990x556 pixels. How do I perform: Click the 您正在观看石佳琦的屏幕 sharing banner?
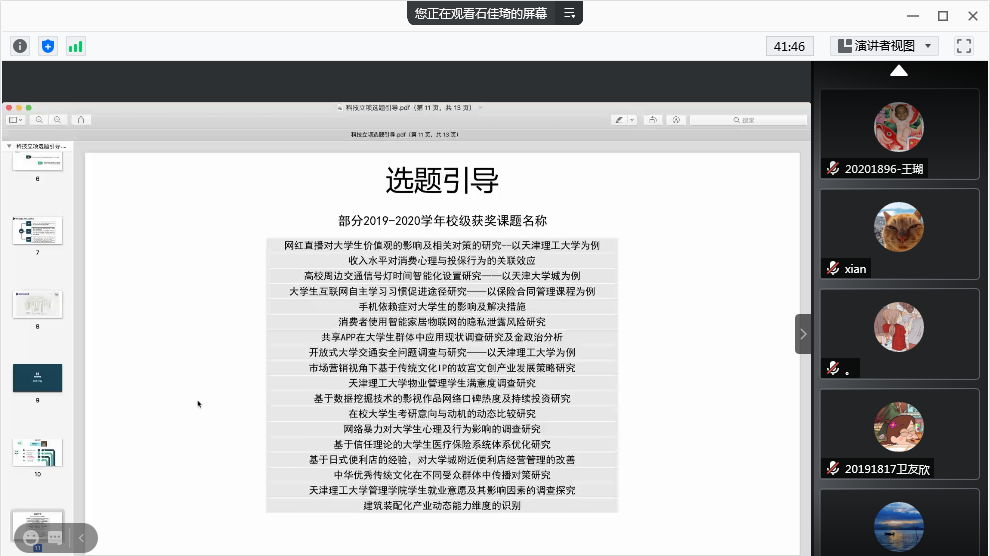[x=481, y=13]
